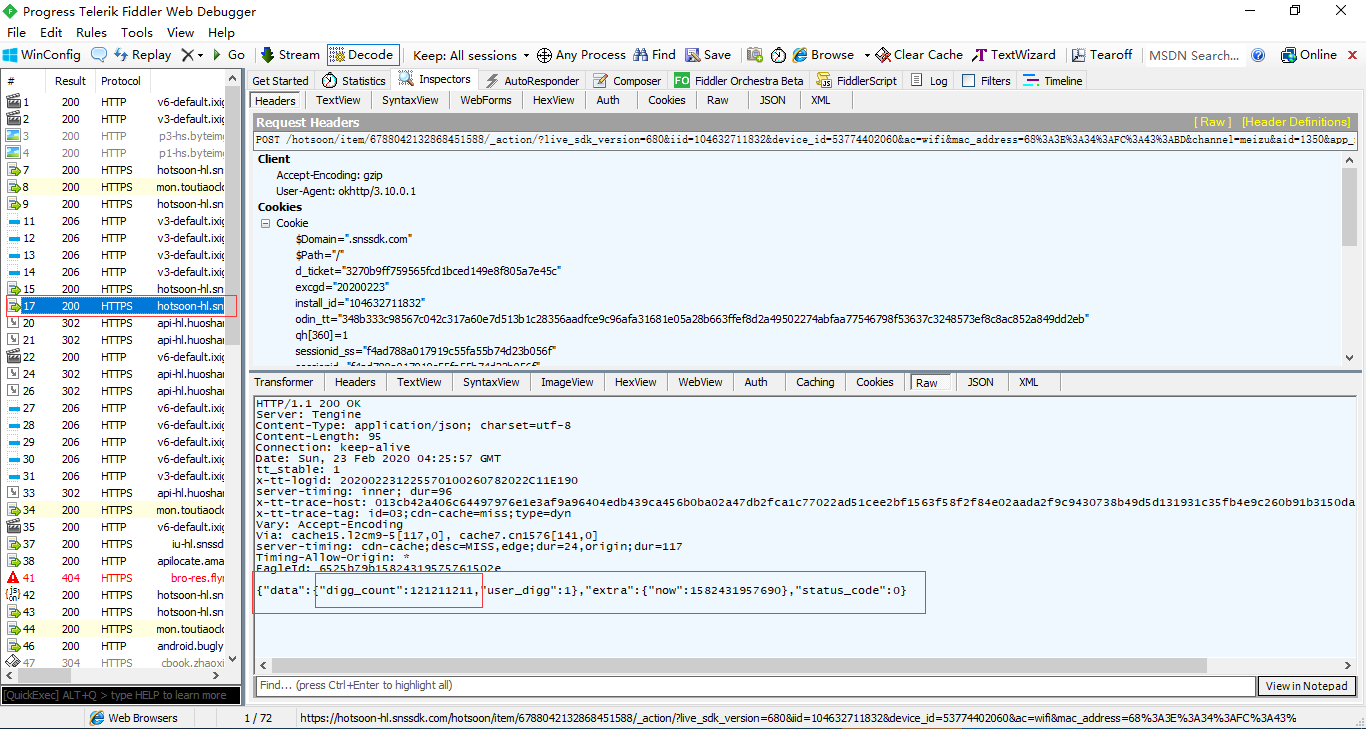This screenshot has height=729, width=1366.
Task: Open the Log tab
Action: 929,81
